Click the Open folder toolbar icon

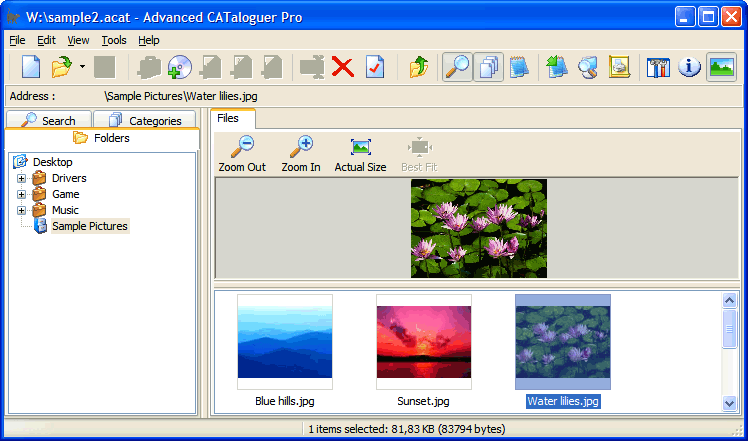(61, 67)
